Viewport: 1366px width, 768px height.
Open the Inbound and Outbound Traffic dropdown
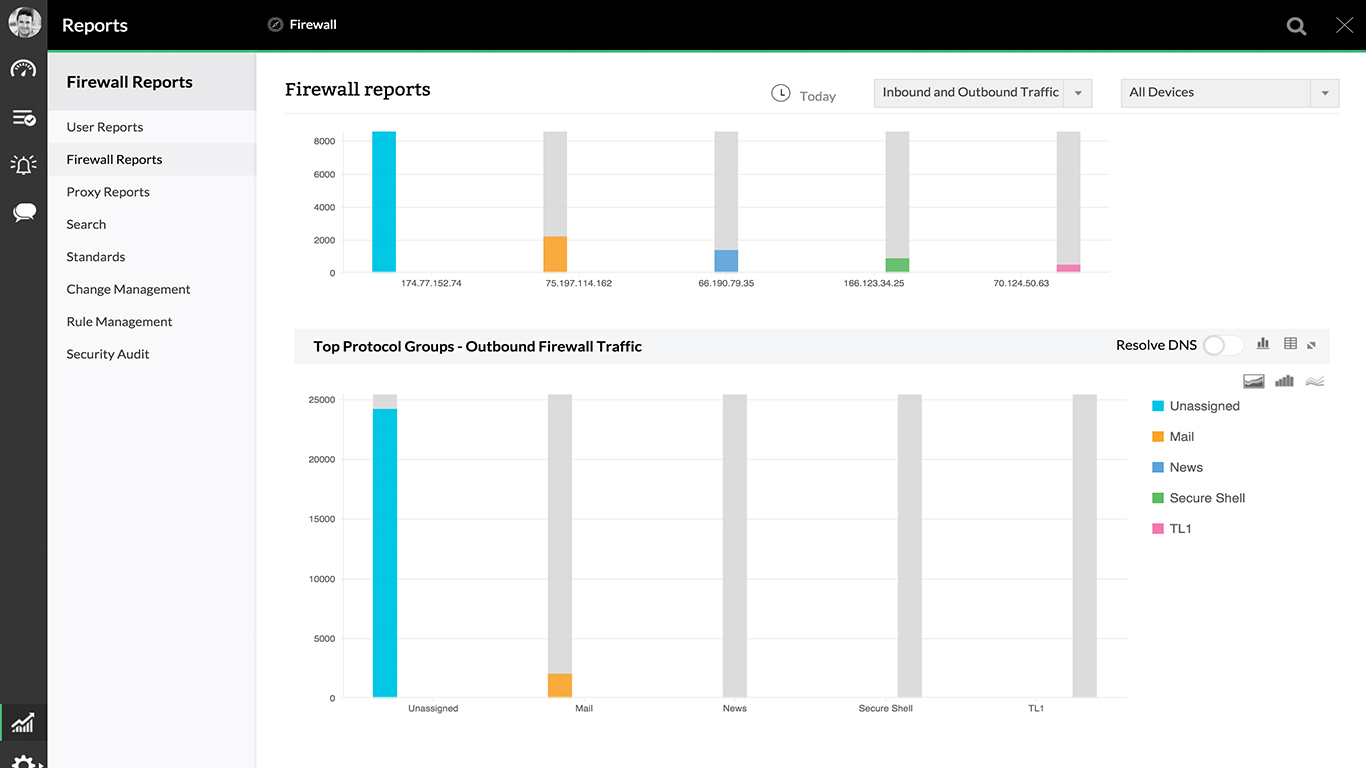(x=983, y=93)
